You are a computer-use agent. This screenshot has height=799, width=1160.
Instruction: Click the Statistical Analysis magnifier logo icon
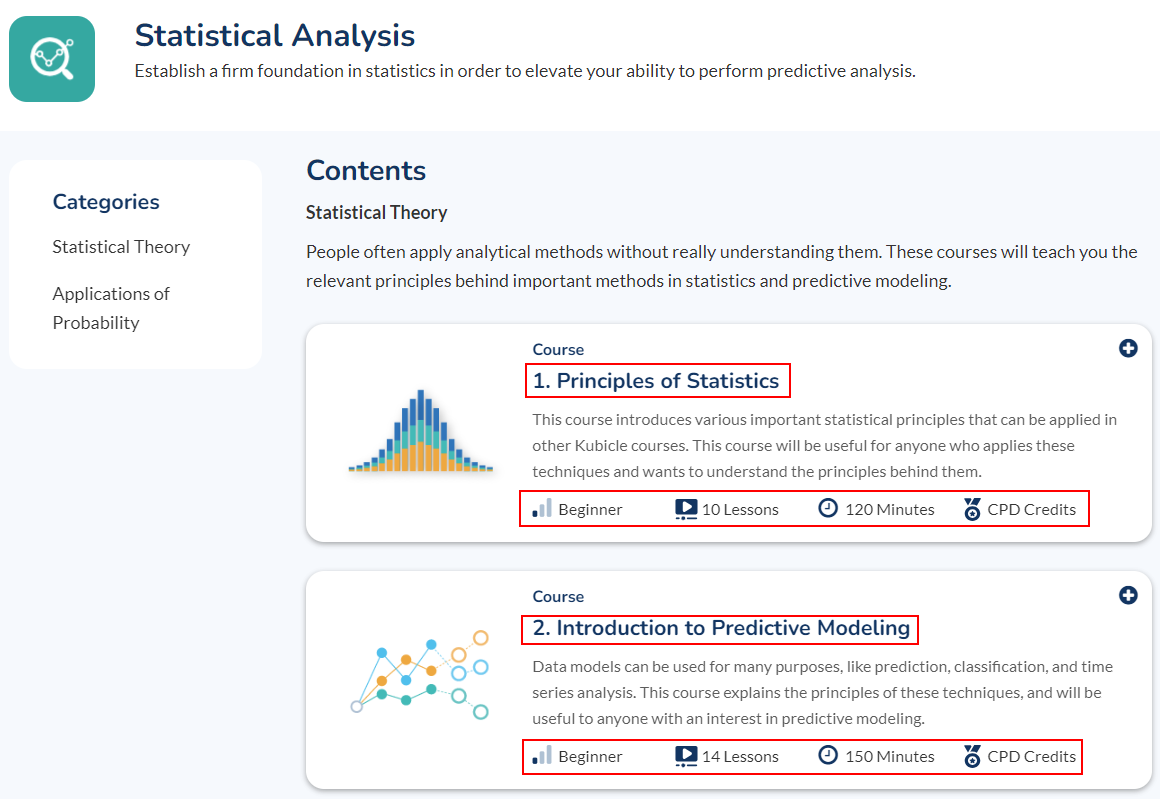[52, 58]
